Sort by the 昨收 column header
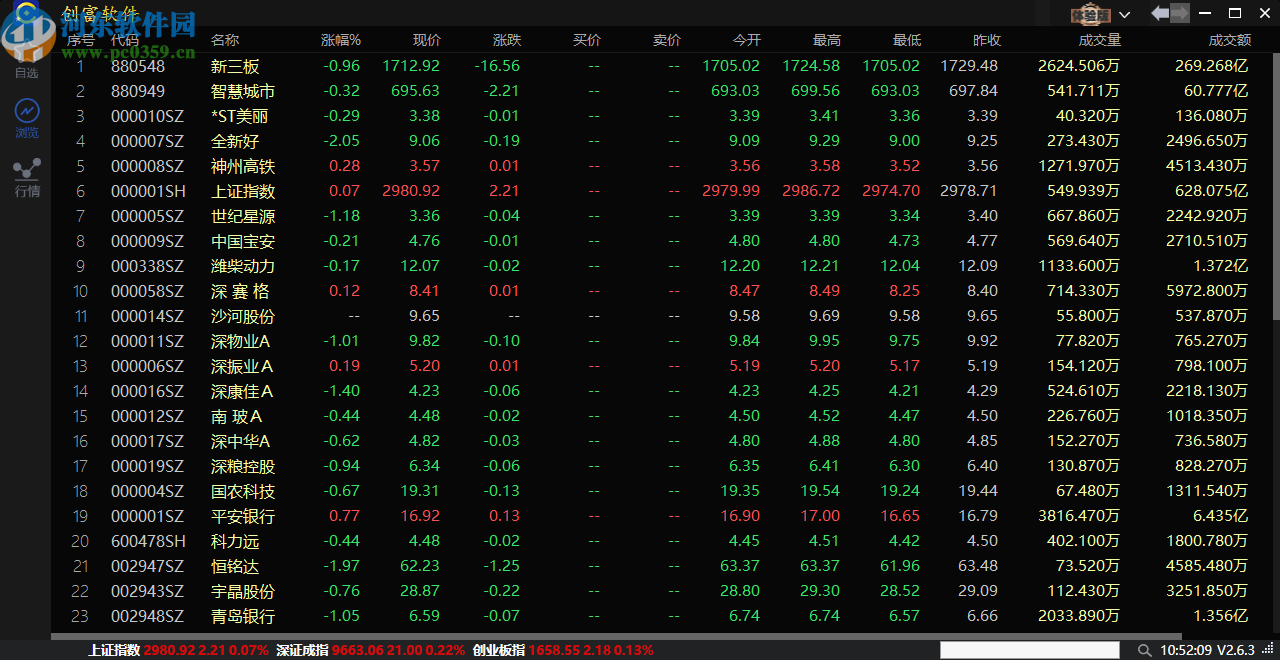Viewport: 1280px width, 660px height. click(x=986, y=40)
